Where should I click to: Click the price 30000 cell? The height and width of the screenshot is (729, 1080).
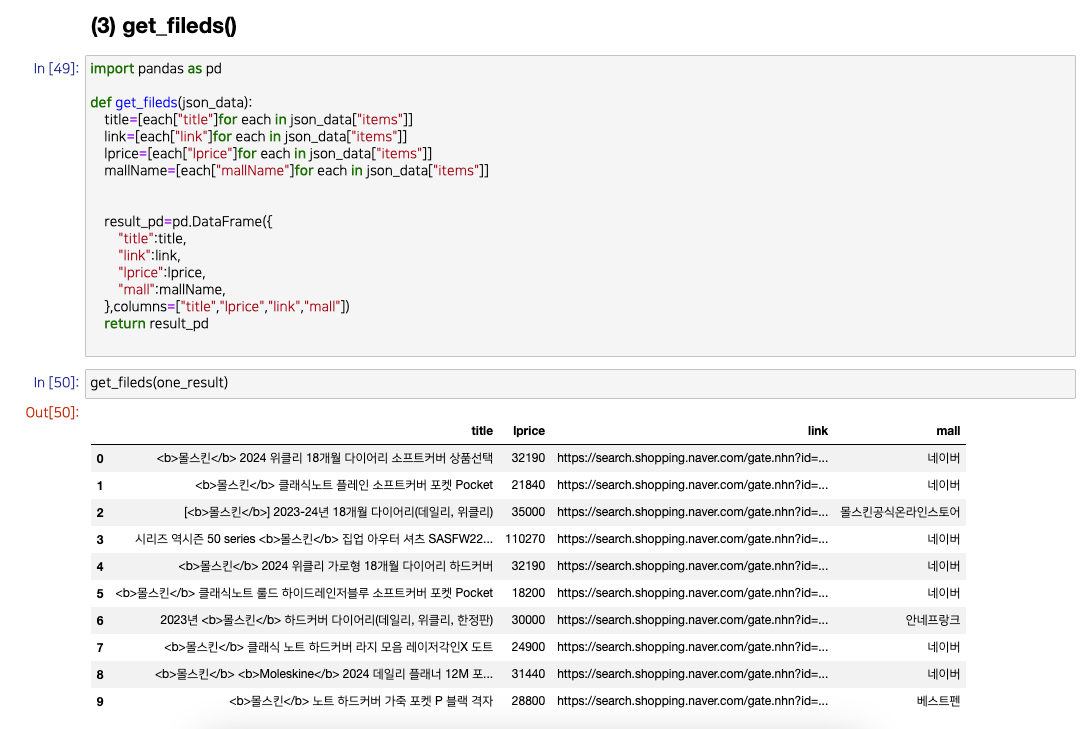(528, 620)
